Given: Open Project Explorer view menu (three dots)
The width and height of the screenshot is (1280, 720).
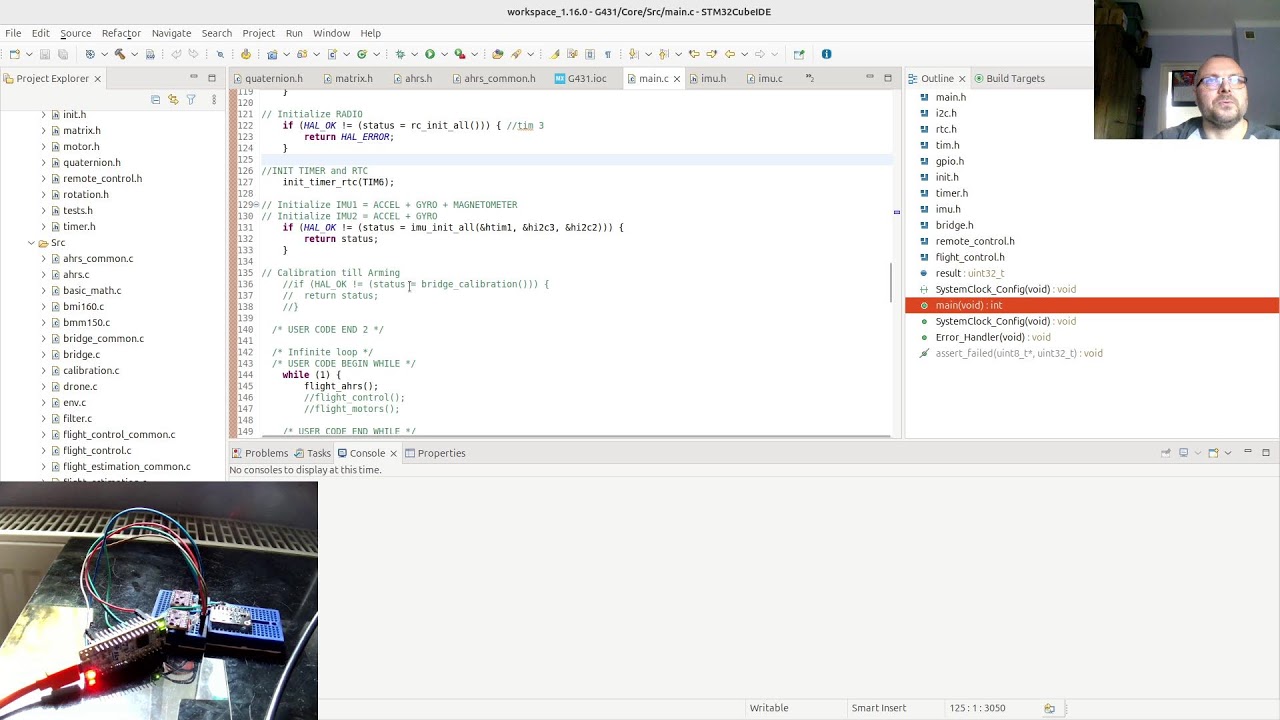Looking at the screenshot, I should 213,100.
